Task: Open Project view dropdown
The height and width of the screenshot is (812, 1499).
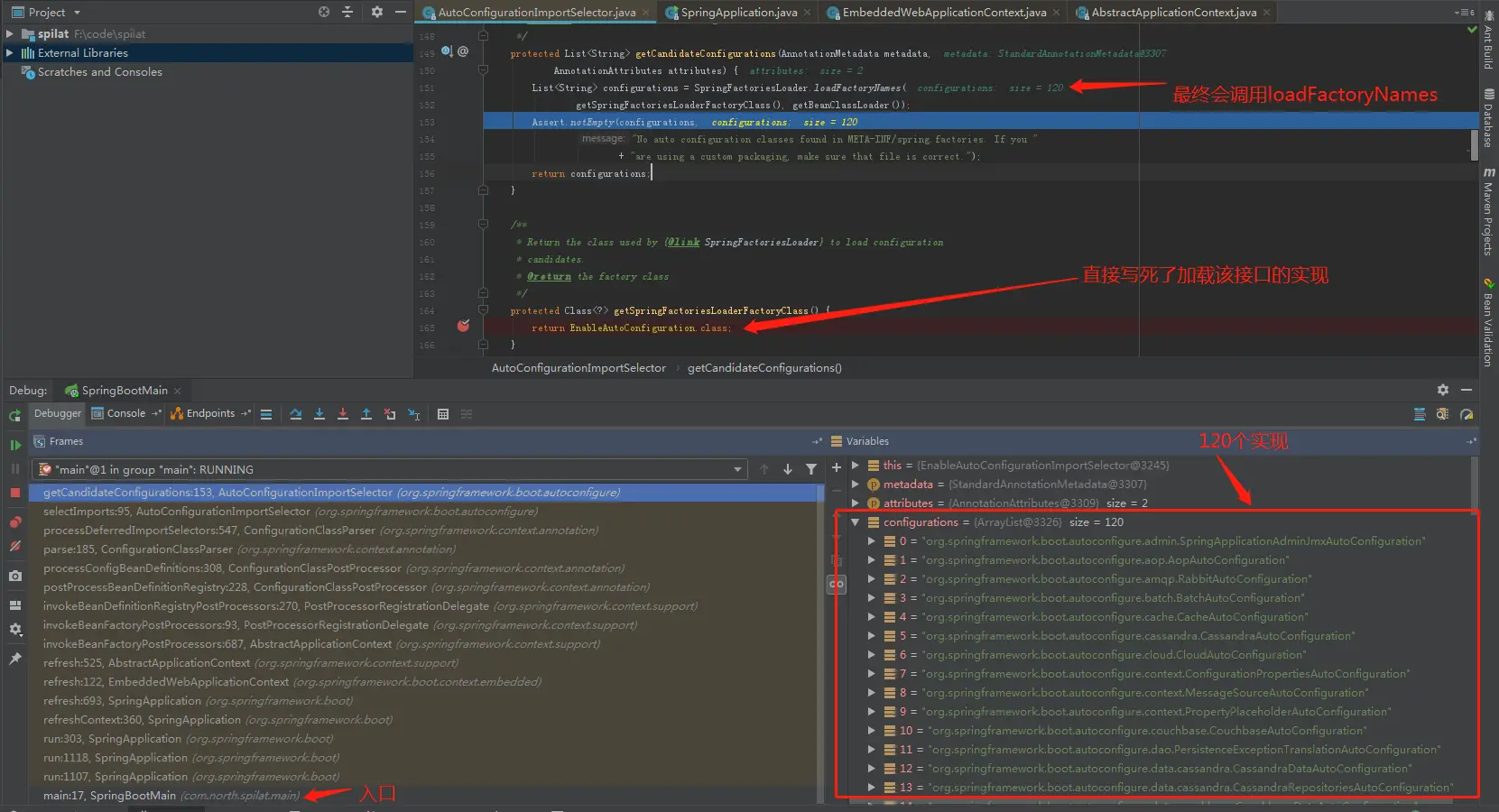Action: pos(46,12)
